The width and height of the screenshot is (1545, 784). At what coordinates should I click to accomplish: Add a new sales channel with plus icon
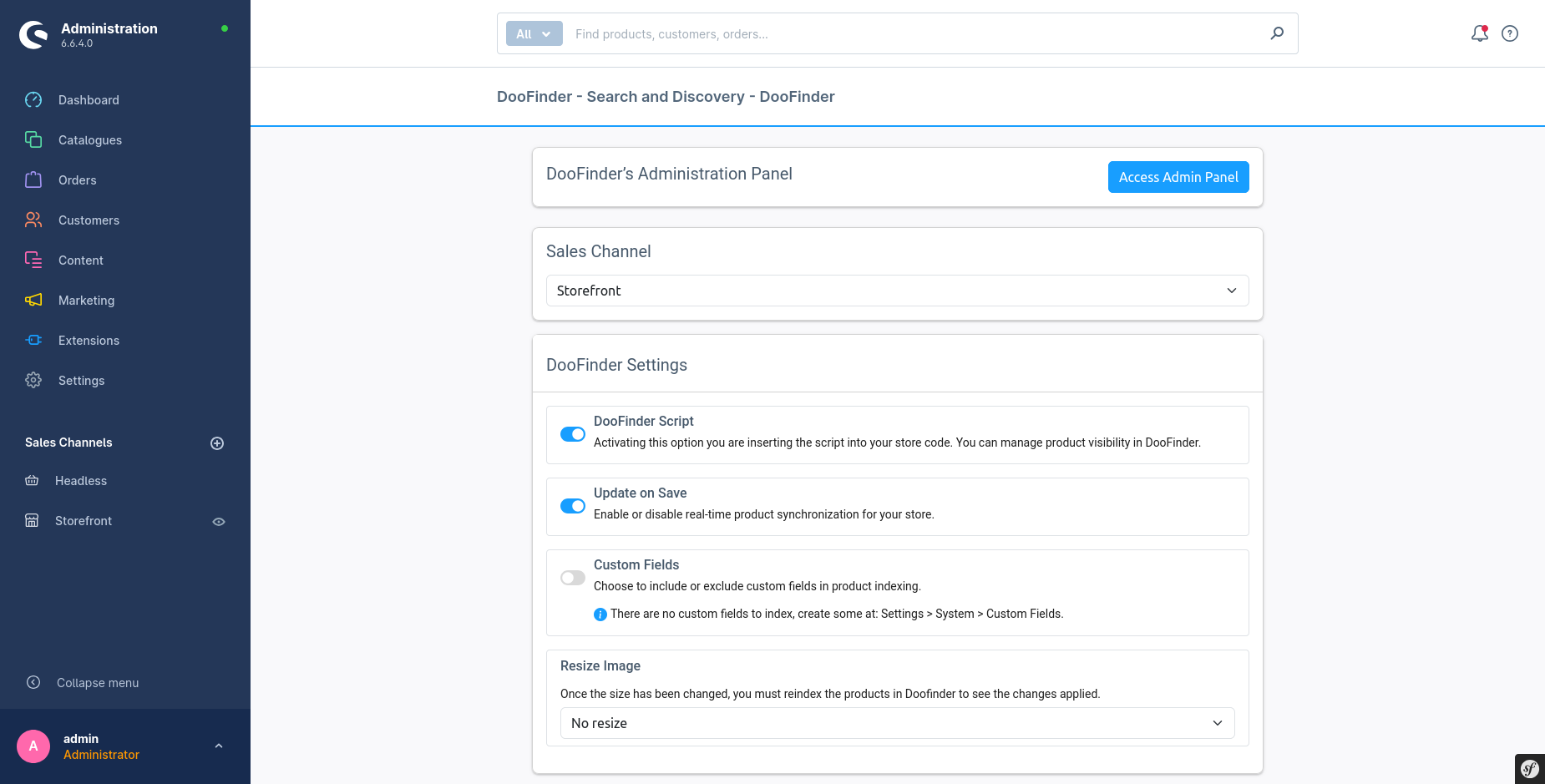pos(217,443)
